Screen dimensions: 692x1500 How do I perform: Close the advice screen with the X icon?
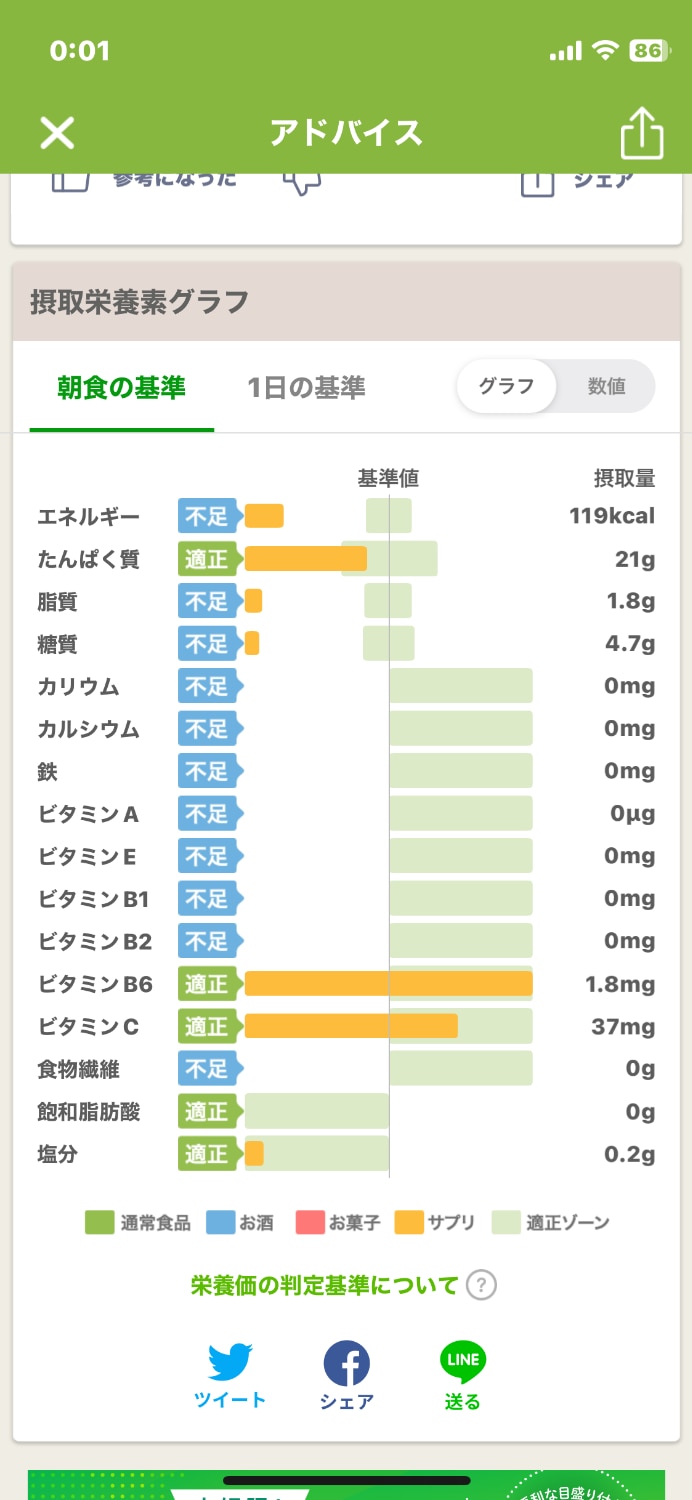(56, 133)
